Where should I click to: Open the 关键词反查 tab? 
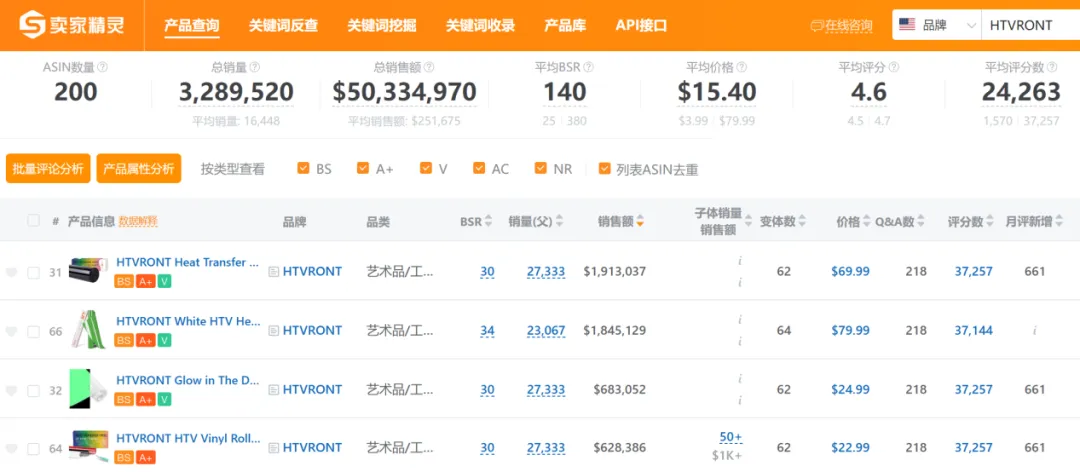[x=283, y=26]
